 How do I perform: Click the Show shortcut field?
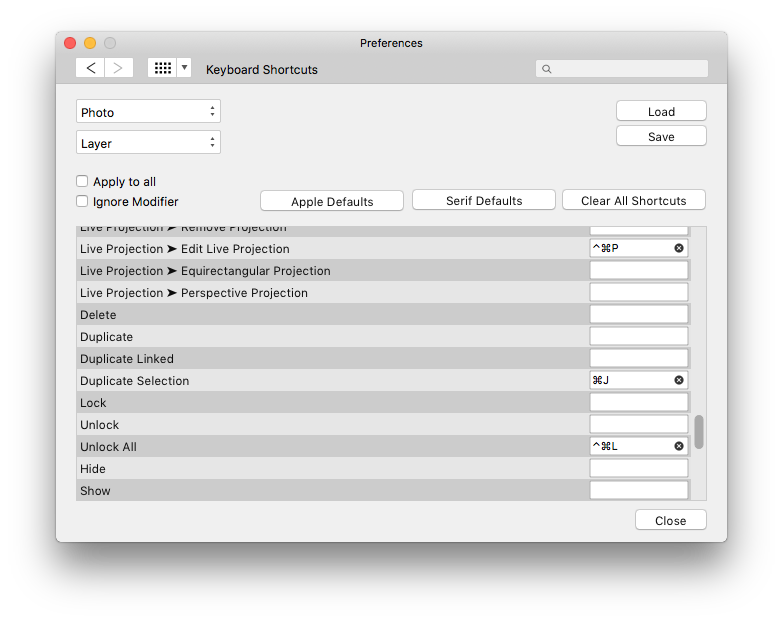(x=639, y=490)
